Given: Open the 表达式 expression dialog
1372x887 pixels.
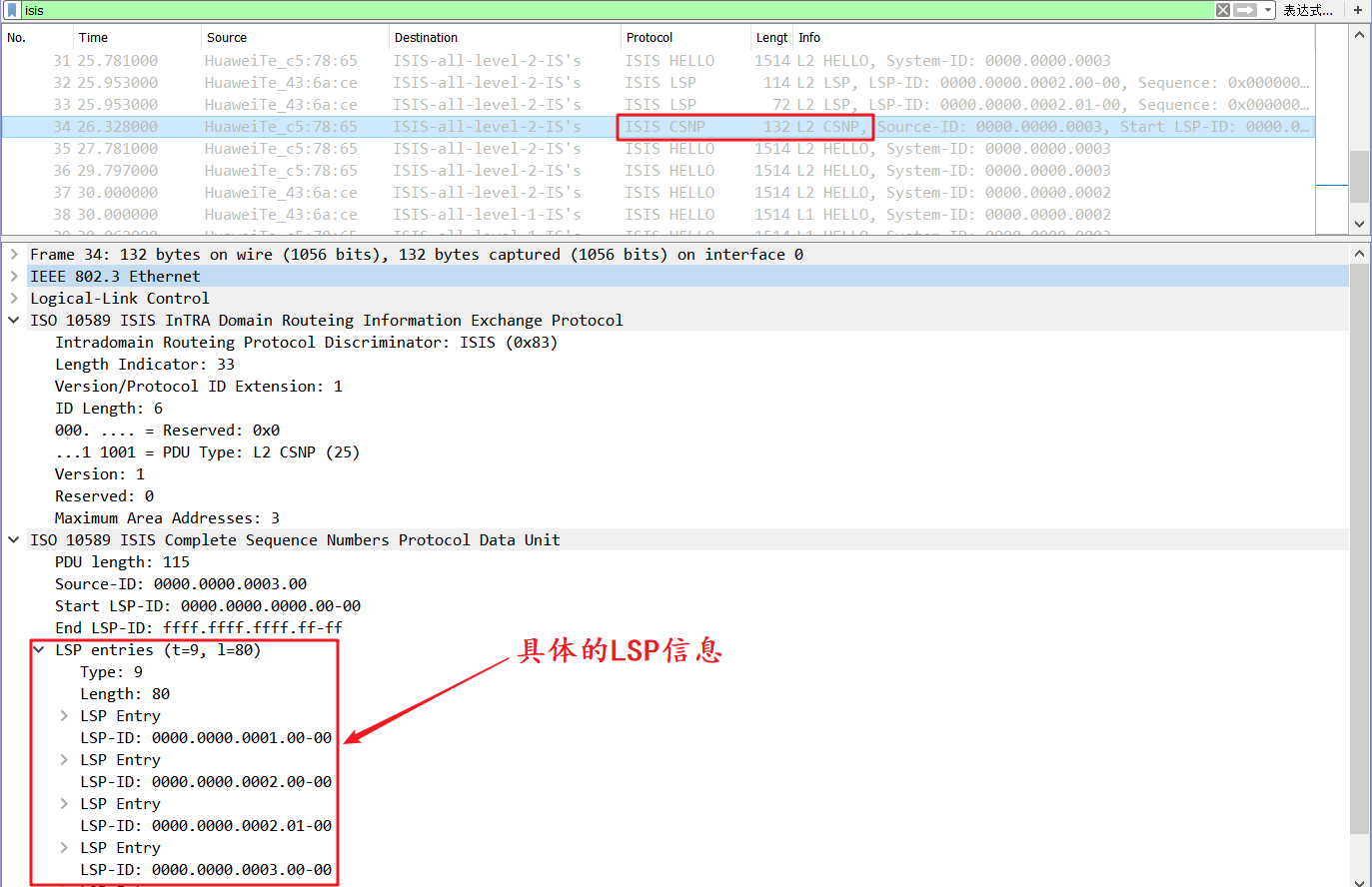Looking at the screenshot, I should click(x=1308, y=10).
